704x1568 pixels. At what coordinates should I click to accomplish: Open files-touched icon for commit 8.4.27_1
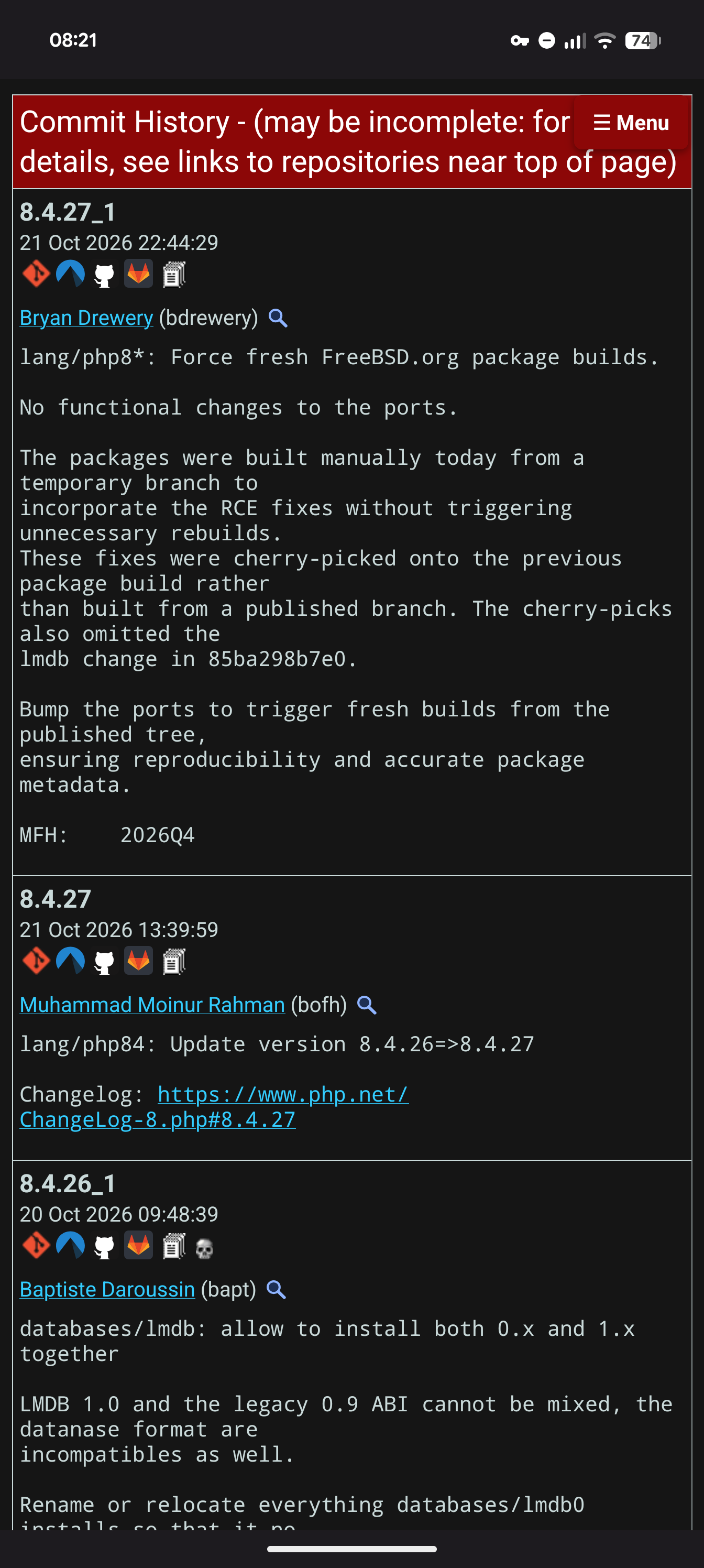[x=174, y=275]
